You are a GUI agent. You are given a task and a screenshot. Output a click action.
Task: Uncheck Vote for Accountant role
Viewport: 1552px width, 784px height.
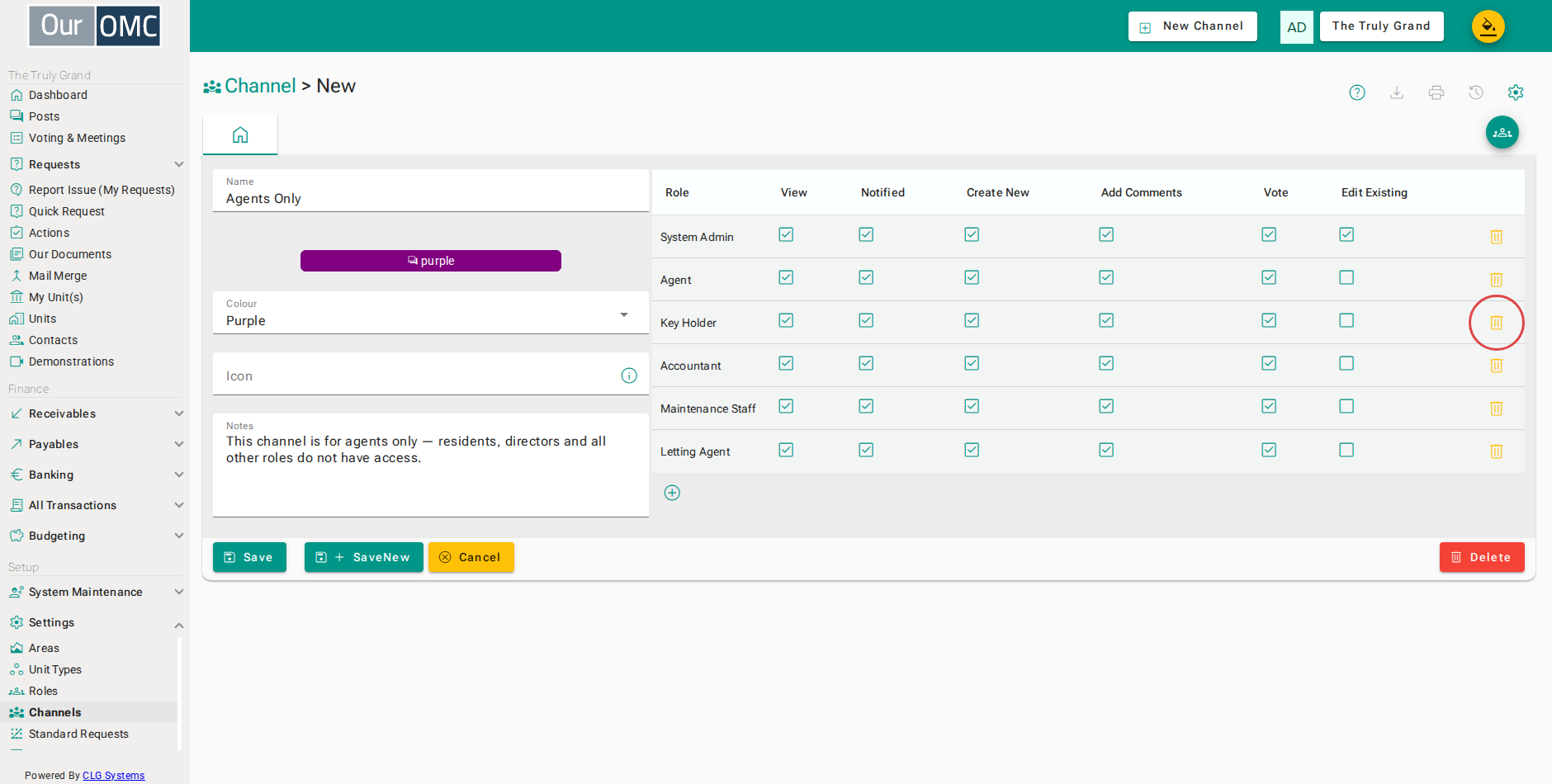tap(1269, 363)
